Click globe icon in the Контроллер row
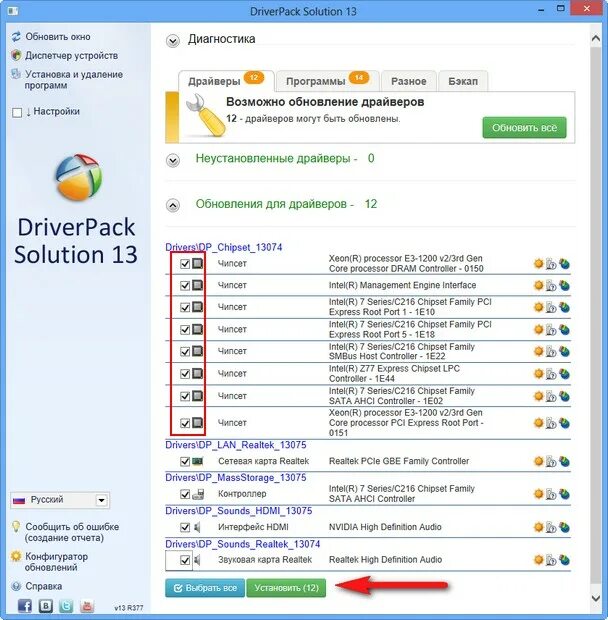Screen dimensions: 608x620 tap(565, 493)
